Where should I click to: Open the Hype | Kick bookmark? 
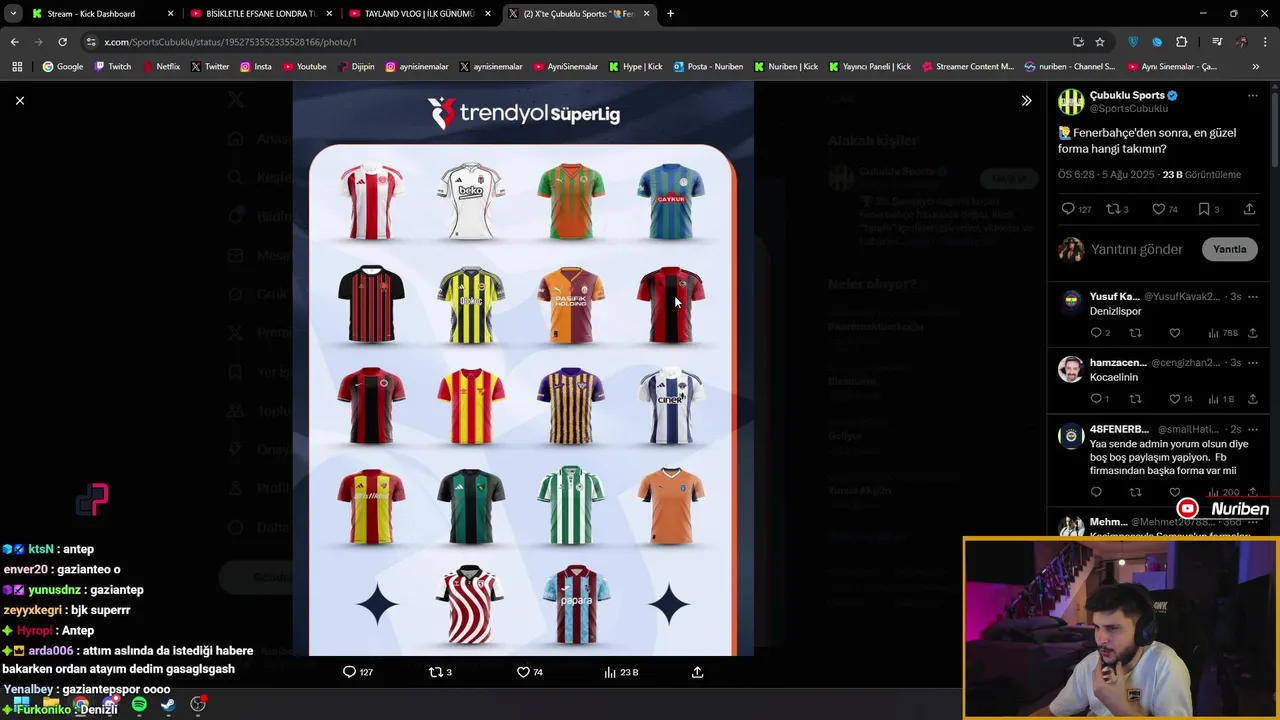(634, 67)
